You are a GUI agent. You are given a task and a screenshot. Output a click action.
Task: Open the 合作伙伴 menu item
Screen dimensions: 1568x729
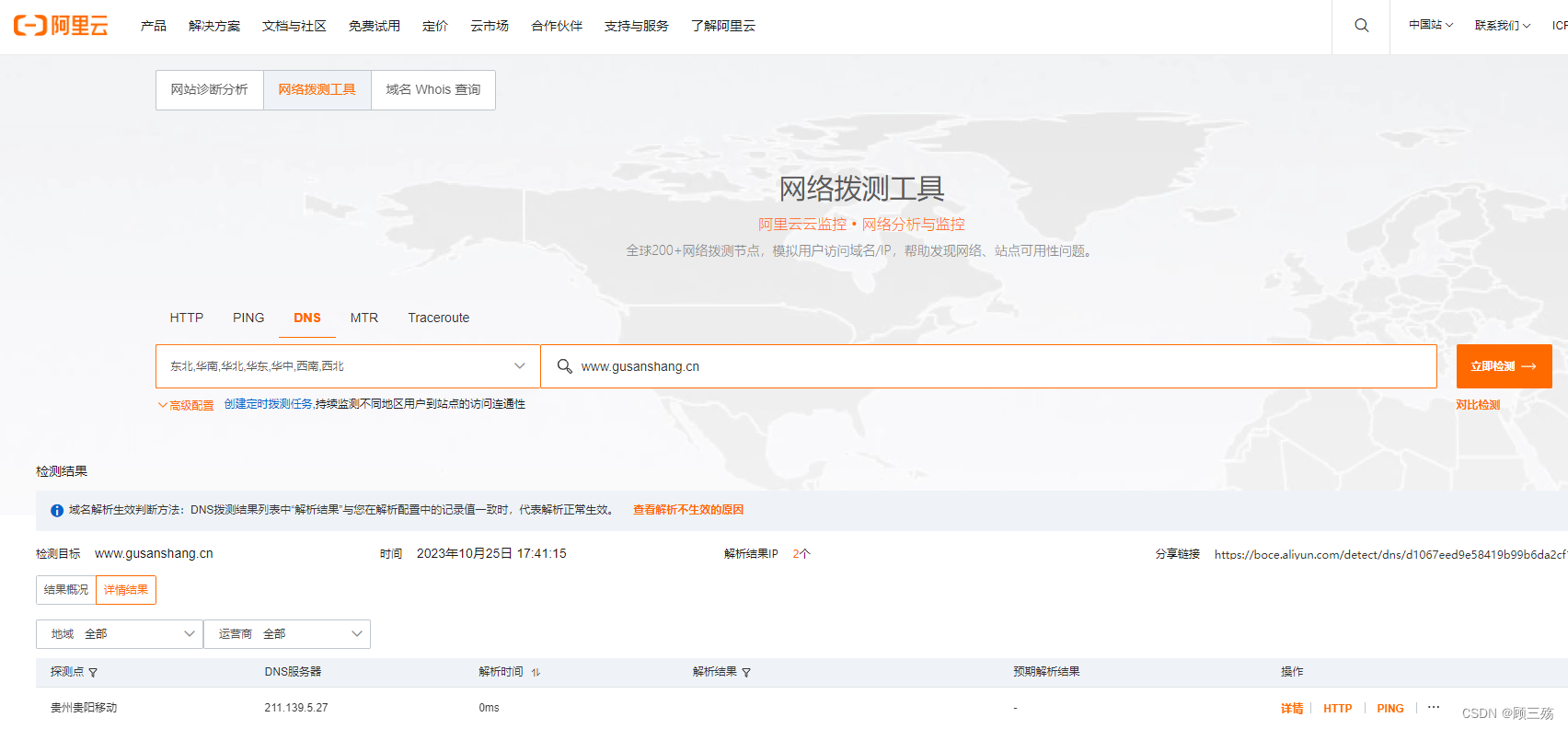click(557, 26)
